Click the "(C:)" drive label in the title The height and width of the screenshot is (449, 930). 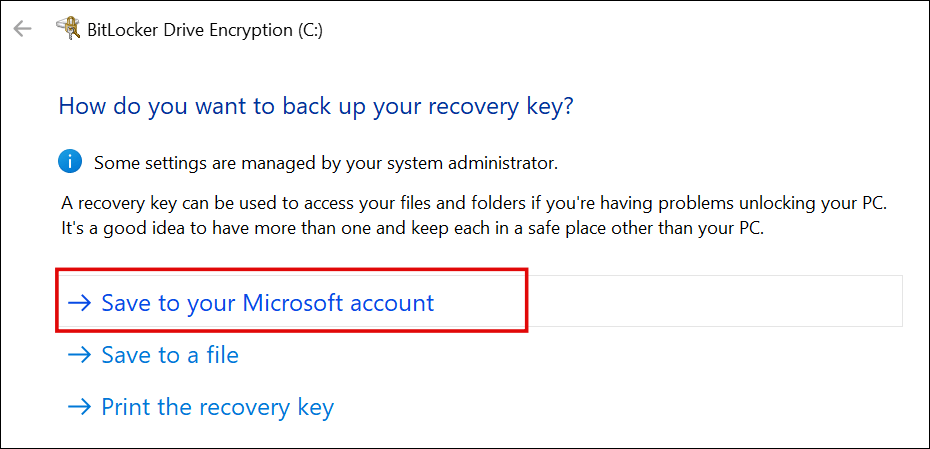(304, 29)
